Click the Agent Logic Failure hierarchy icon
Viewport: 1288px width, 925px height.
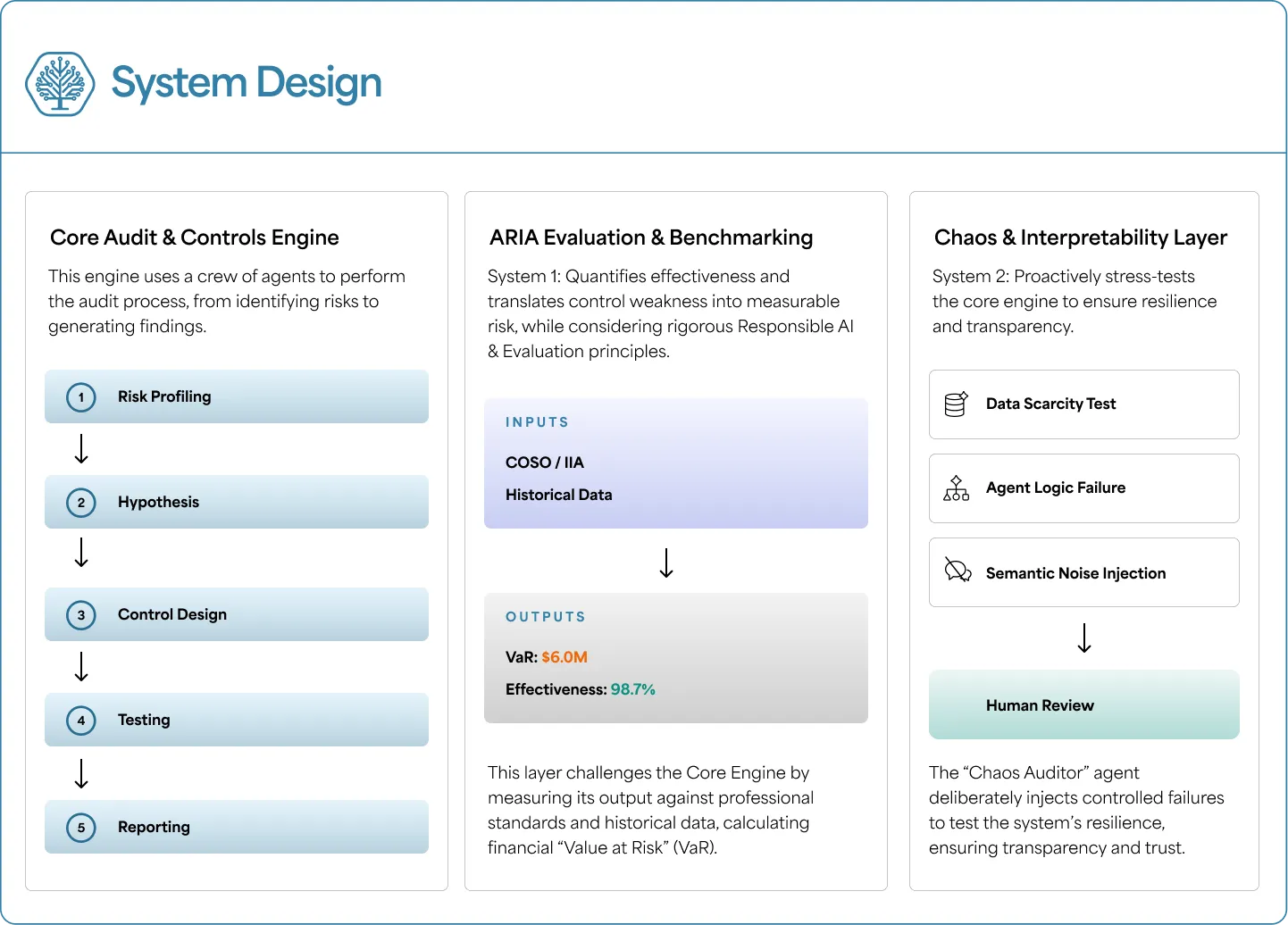click(x=956, y=488)
